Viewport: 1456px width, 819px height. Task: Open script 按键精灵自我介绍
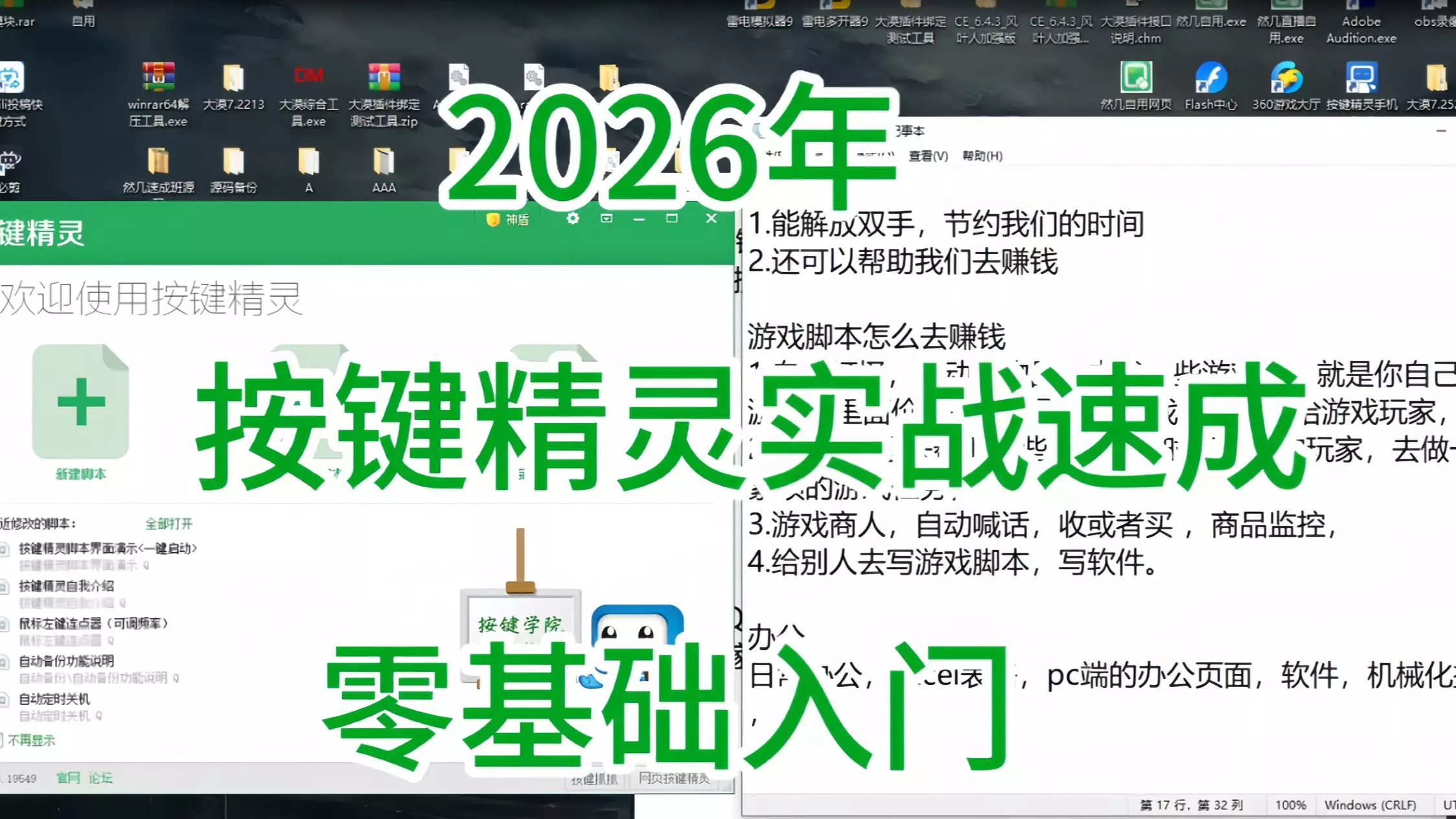[x=66, y=586]
